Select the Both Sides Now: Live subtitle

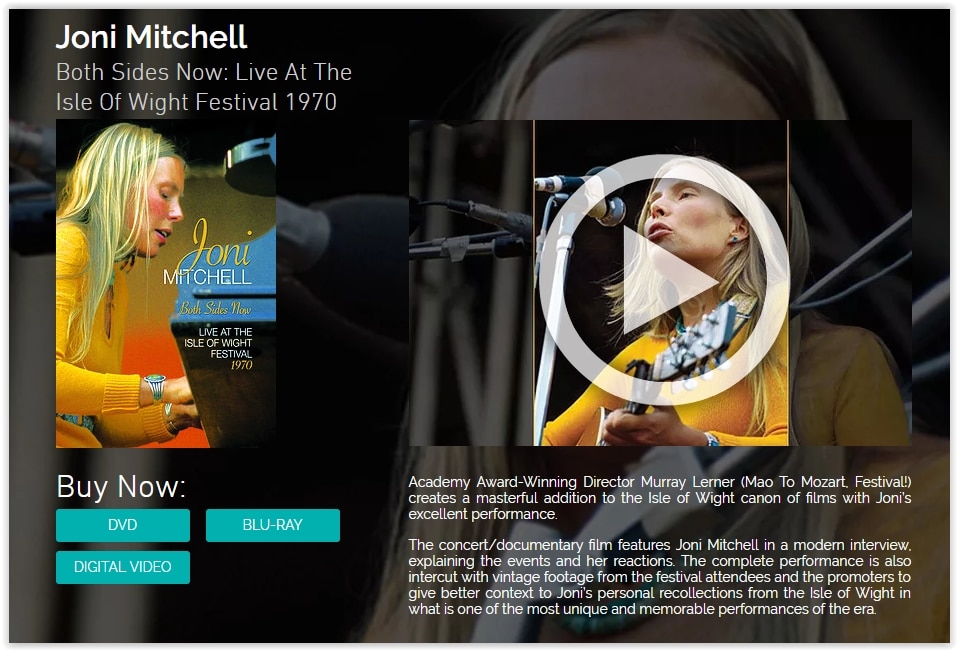[203, 87]
